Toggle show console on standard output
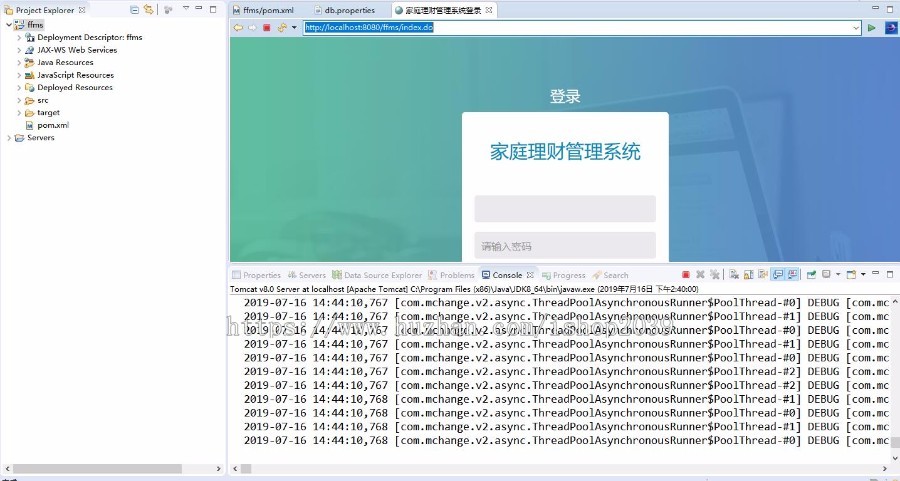The width and height of the screenshot is (900, 481). (x=778, y=274)
